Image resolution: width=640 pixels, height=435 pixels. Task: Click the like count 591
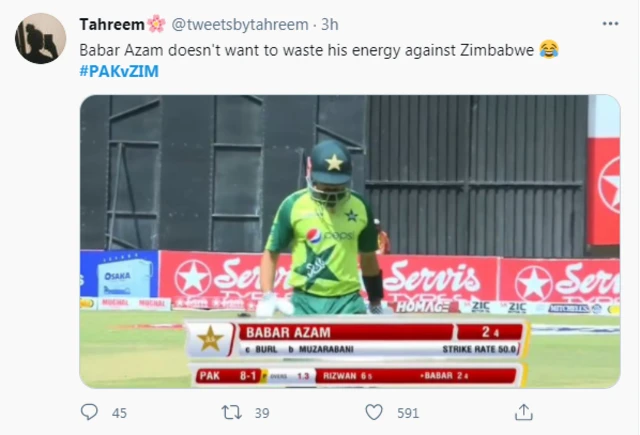[x=408, y=413]
